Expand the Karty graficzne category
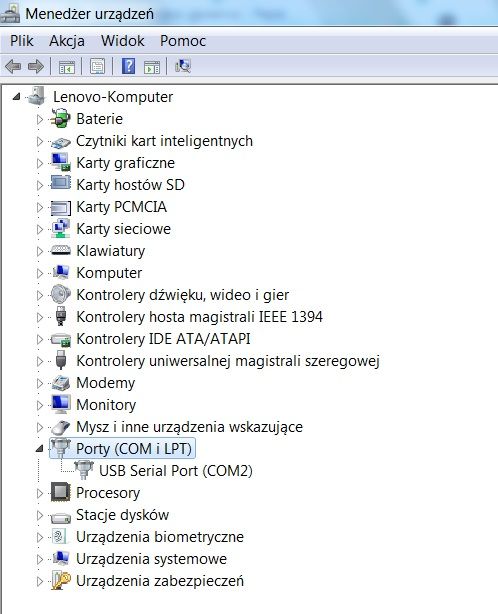The height and width of the screenshot is (614, 498). [x=40, y=163]
